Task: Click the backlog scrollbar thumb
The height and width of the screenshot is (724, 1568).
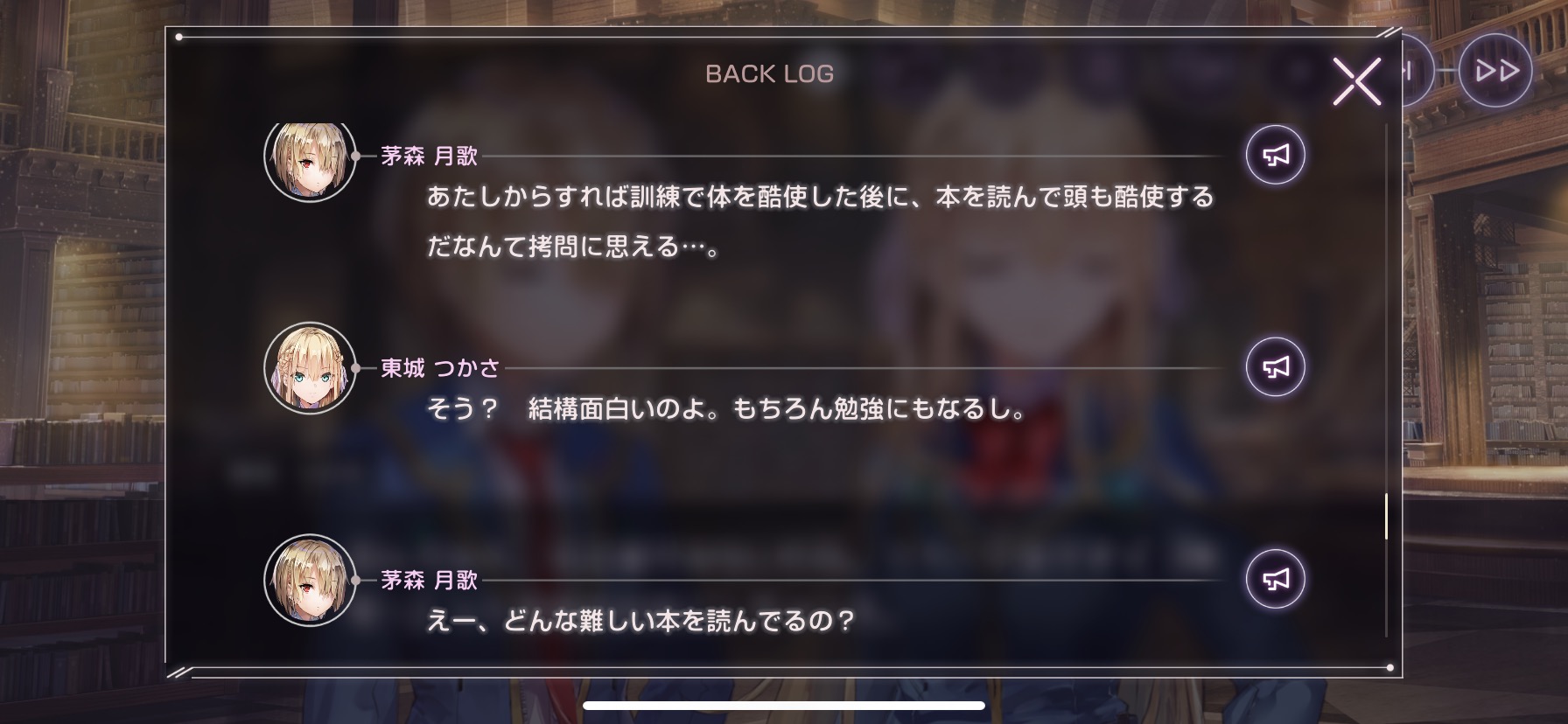Action: [1386, 517]
